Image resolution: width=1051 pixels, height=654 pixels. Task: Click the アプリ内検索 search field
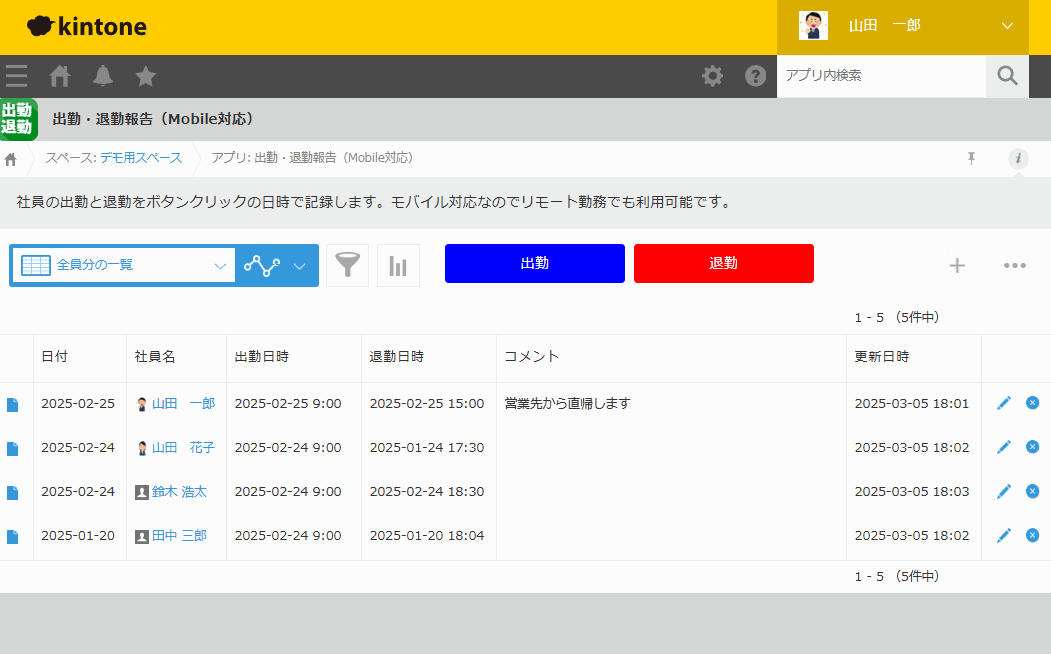880,76
